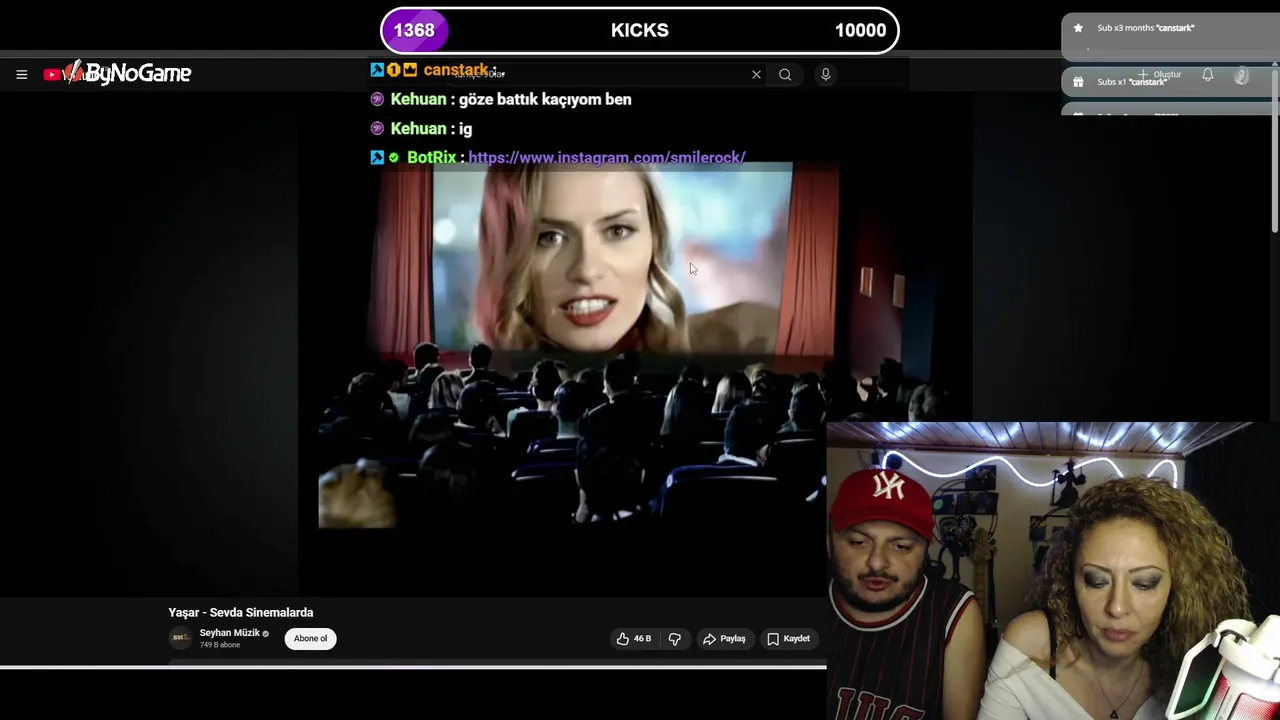Click the 46 B like count
Viewport: 1280px width, 720px height.
pyautogui.click(x=642, y=638)
